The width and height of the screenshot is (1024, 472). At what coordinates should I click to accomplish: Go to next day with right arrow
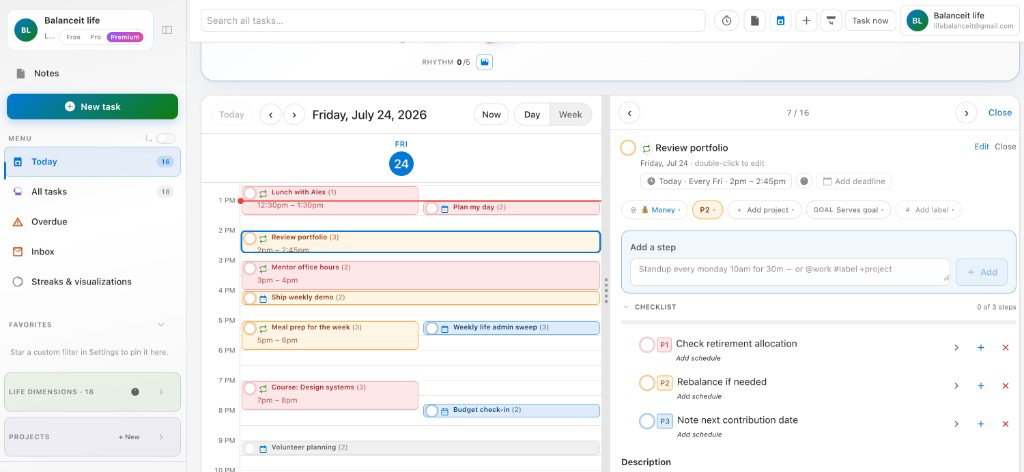tap(294, 115)
